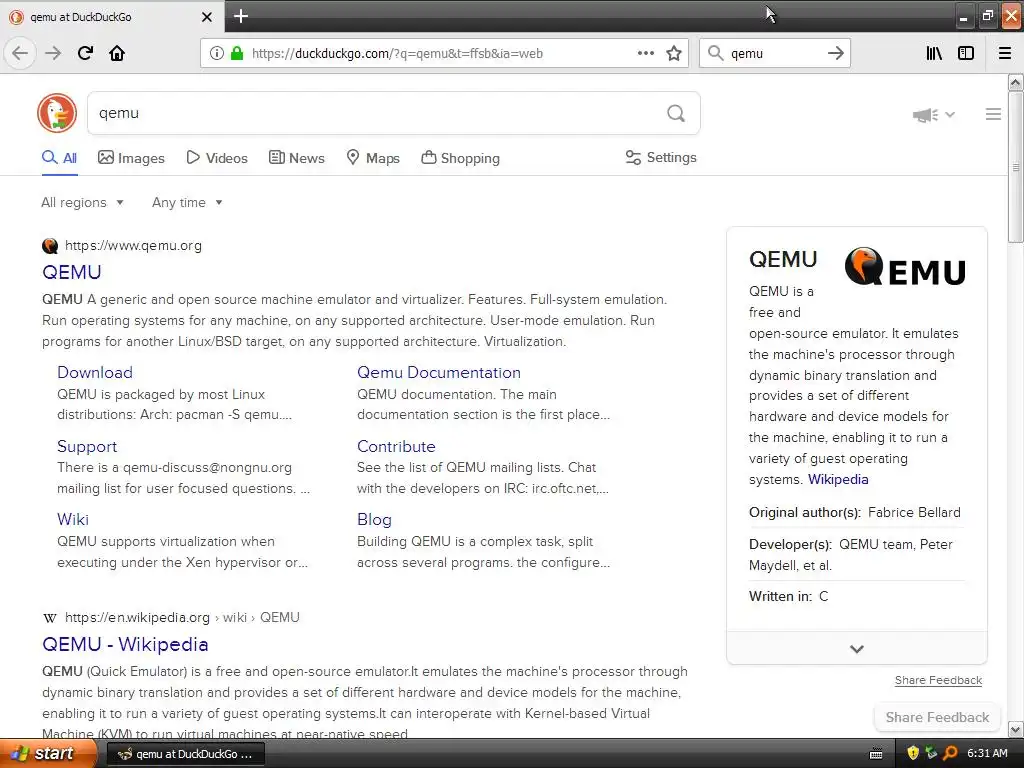The height and width of the screenshot is (768, 1024).
Task: Open the Support sitelink
Action: (87, 446)
